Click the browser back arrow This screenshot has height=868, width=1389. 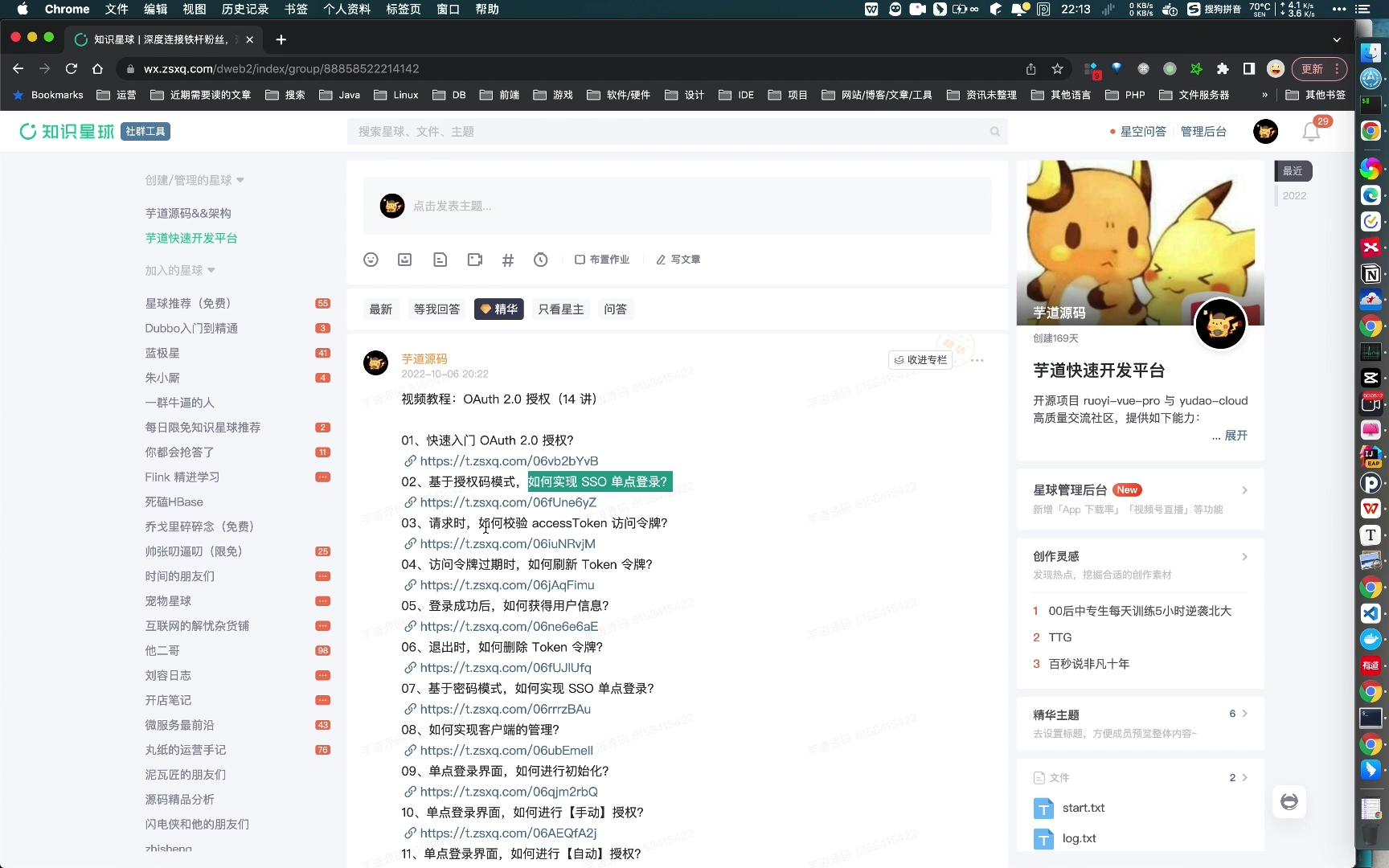click(x=18, y=69)
